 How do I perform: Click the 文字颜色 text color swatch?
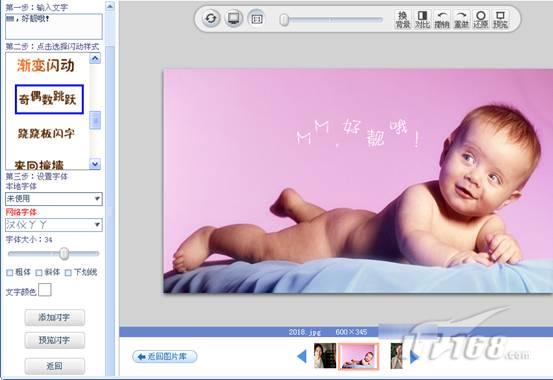pos(44,290)
